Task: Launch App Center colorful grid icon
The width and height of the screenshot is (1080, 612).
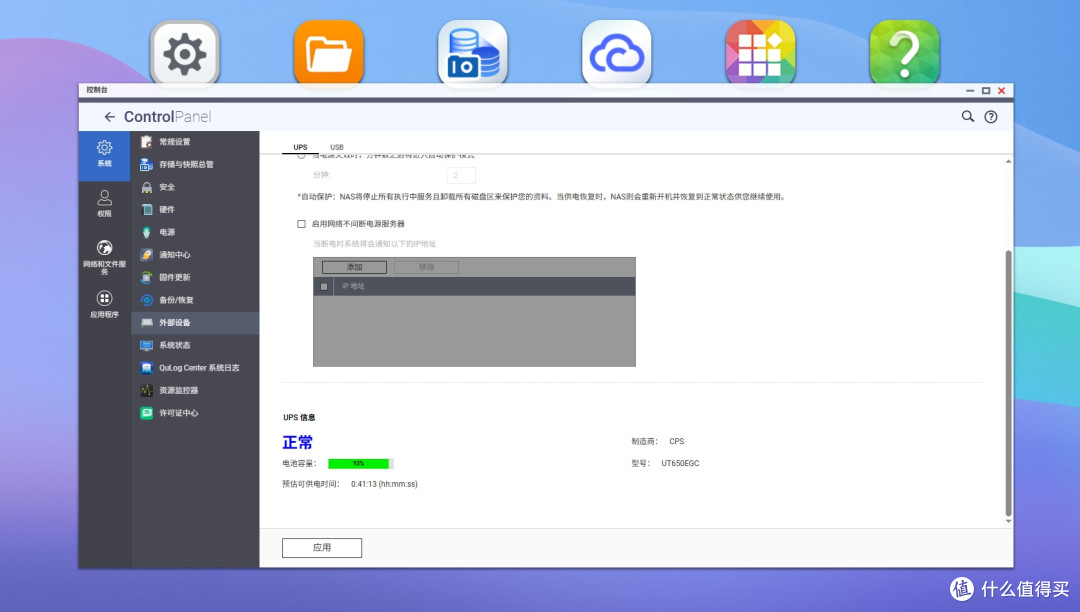Action: pos(760,54)
